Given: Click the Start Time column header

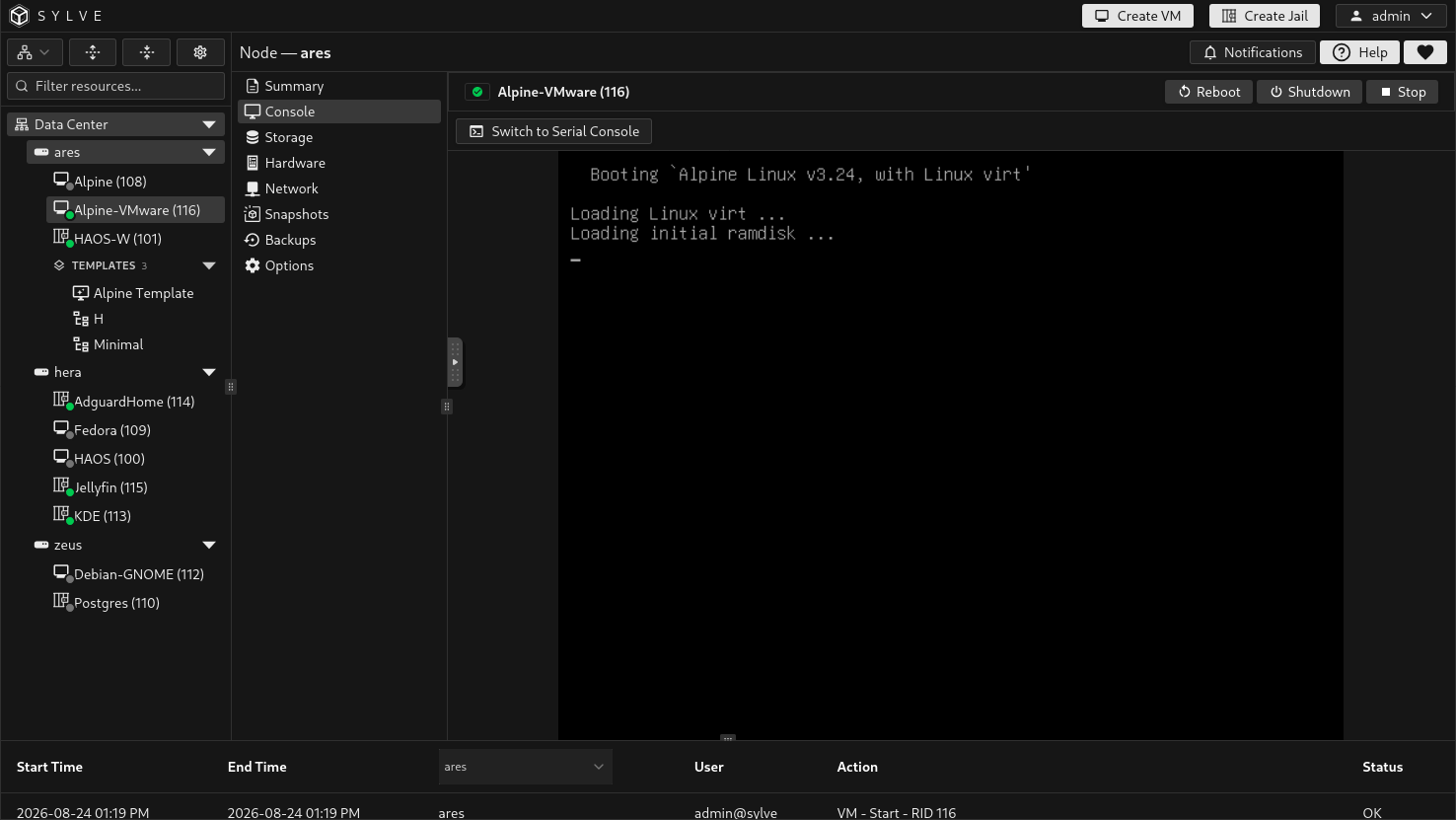Looking at the screenshot, I should [x=49, y=767].
